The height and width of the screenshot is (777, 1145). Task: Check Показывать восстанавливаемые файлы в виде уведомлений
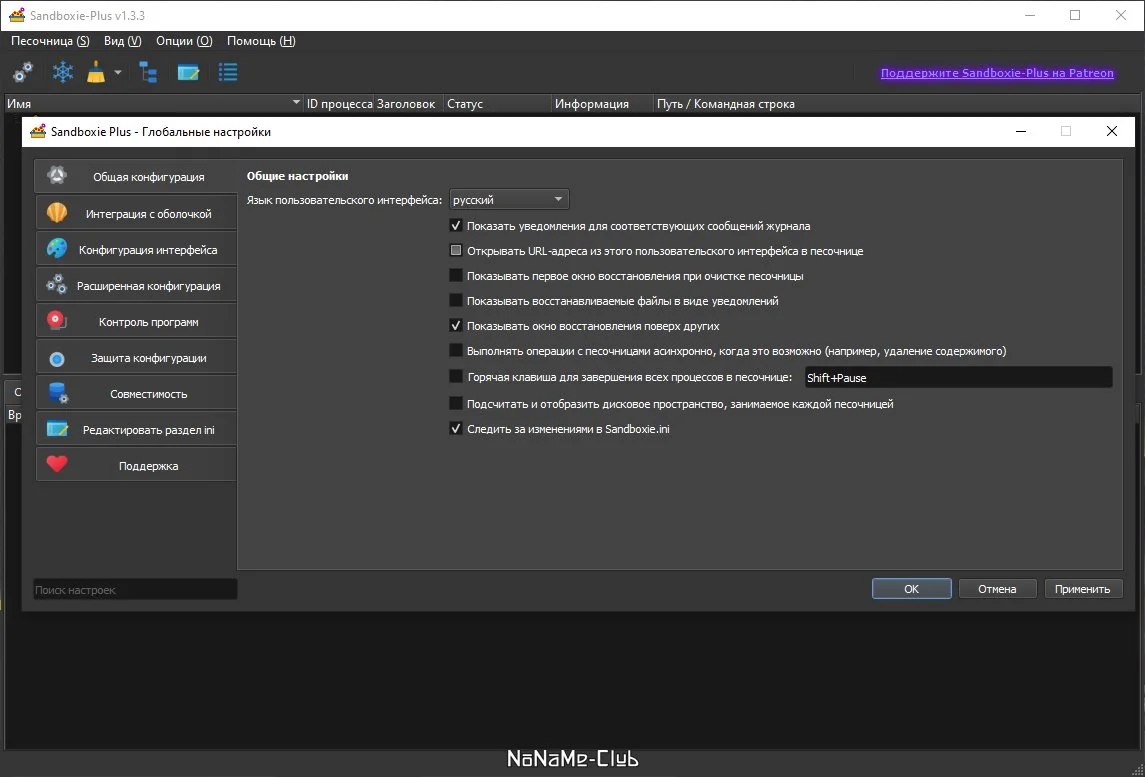(x=456, y=300)
